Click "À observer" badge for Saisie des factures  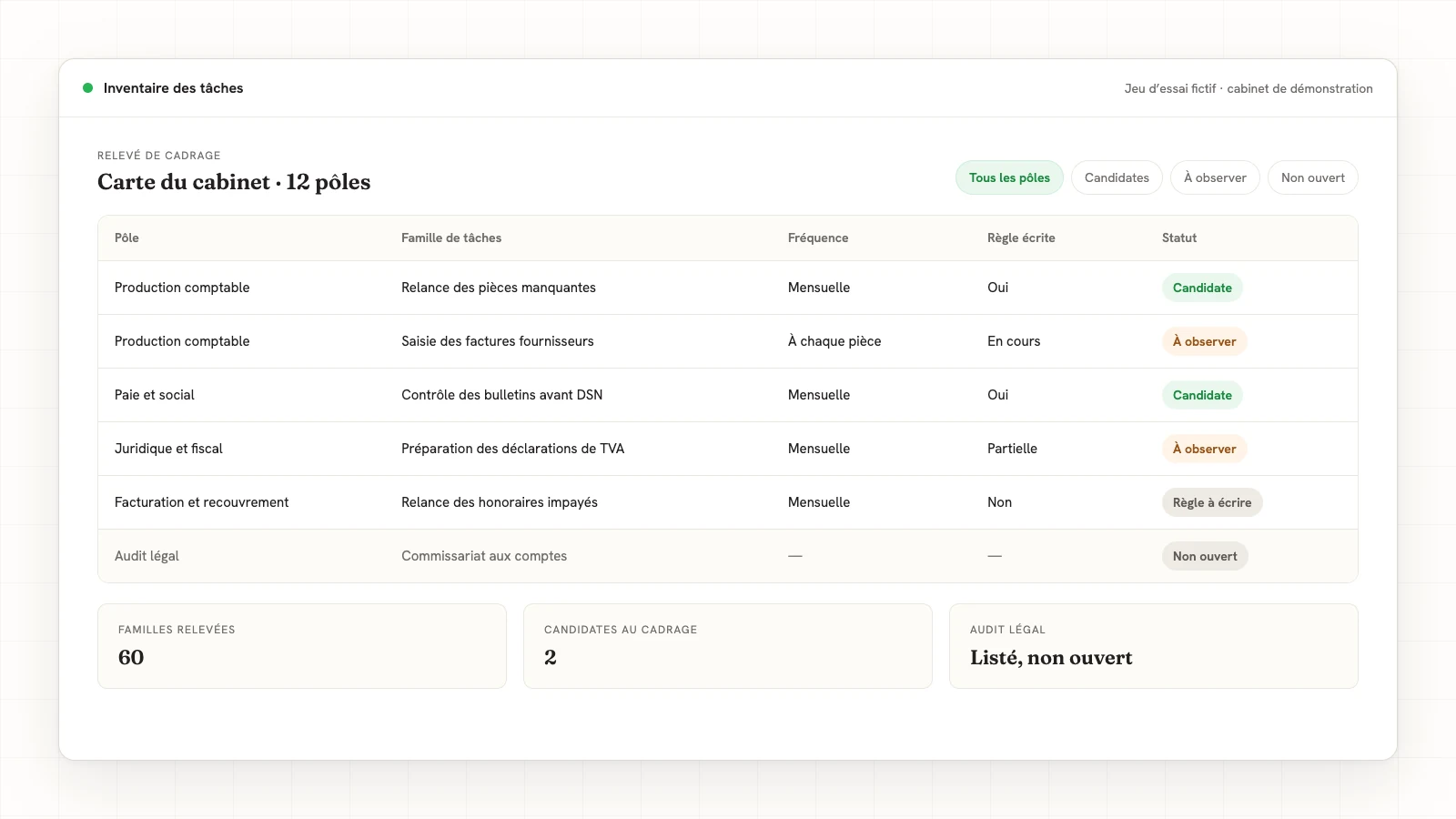pyautogui.click(x=1204, y=341)
